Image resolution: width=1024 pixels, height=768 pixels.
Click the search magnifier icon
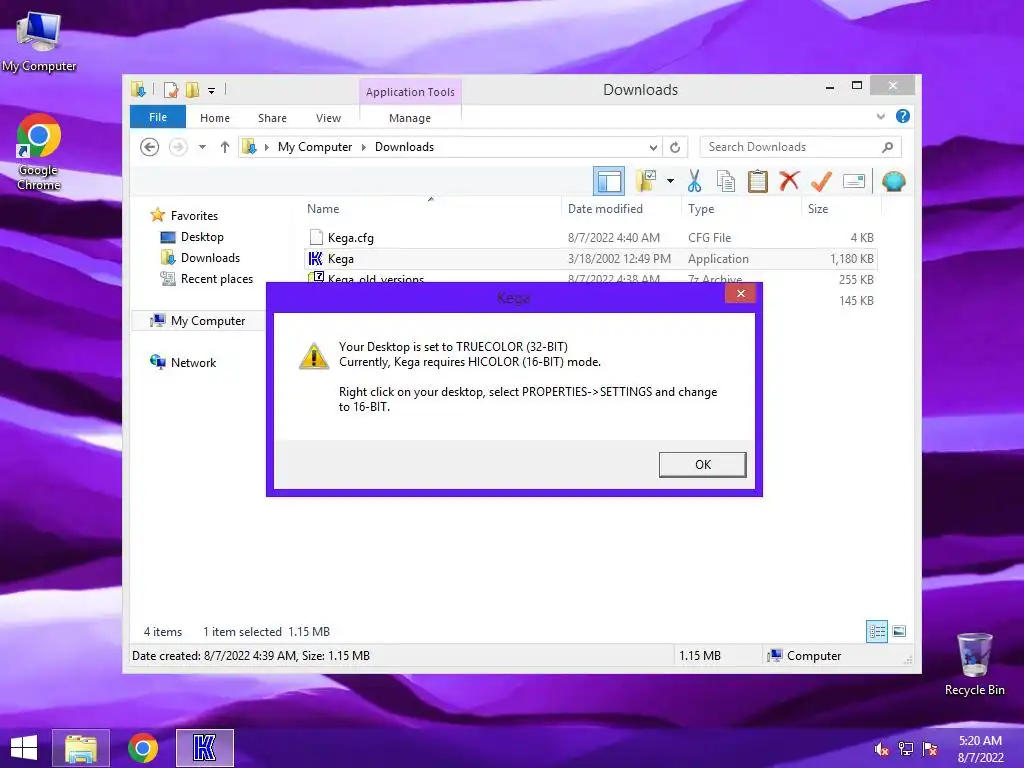click(x=887, y=147)
